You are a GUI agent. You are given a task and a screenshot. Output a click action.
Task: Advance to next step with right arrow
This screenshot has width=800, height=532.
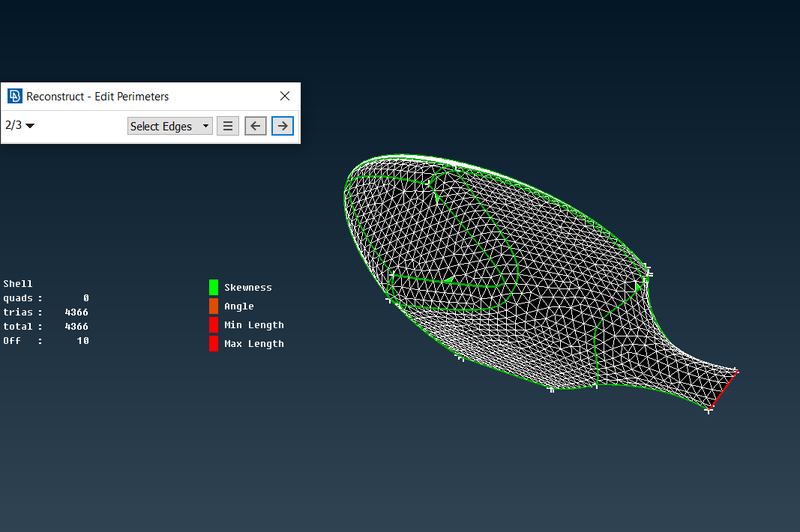(x=283, y=126)
